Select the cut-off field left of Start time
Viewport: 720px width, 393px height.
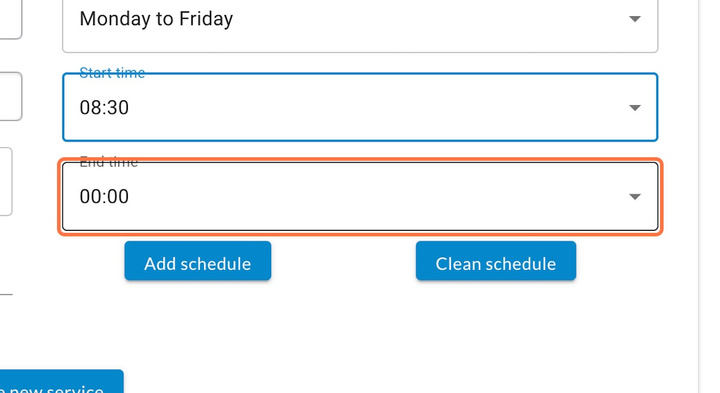click(x=11, y=96)
